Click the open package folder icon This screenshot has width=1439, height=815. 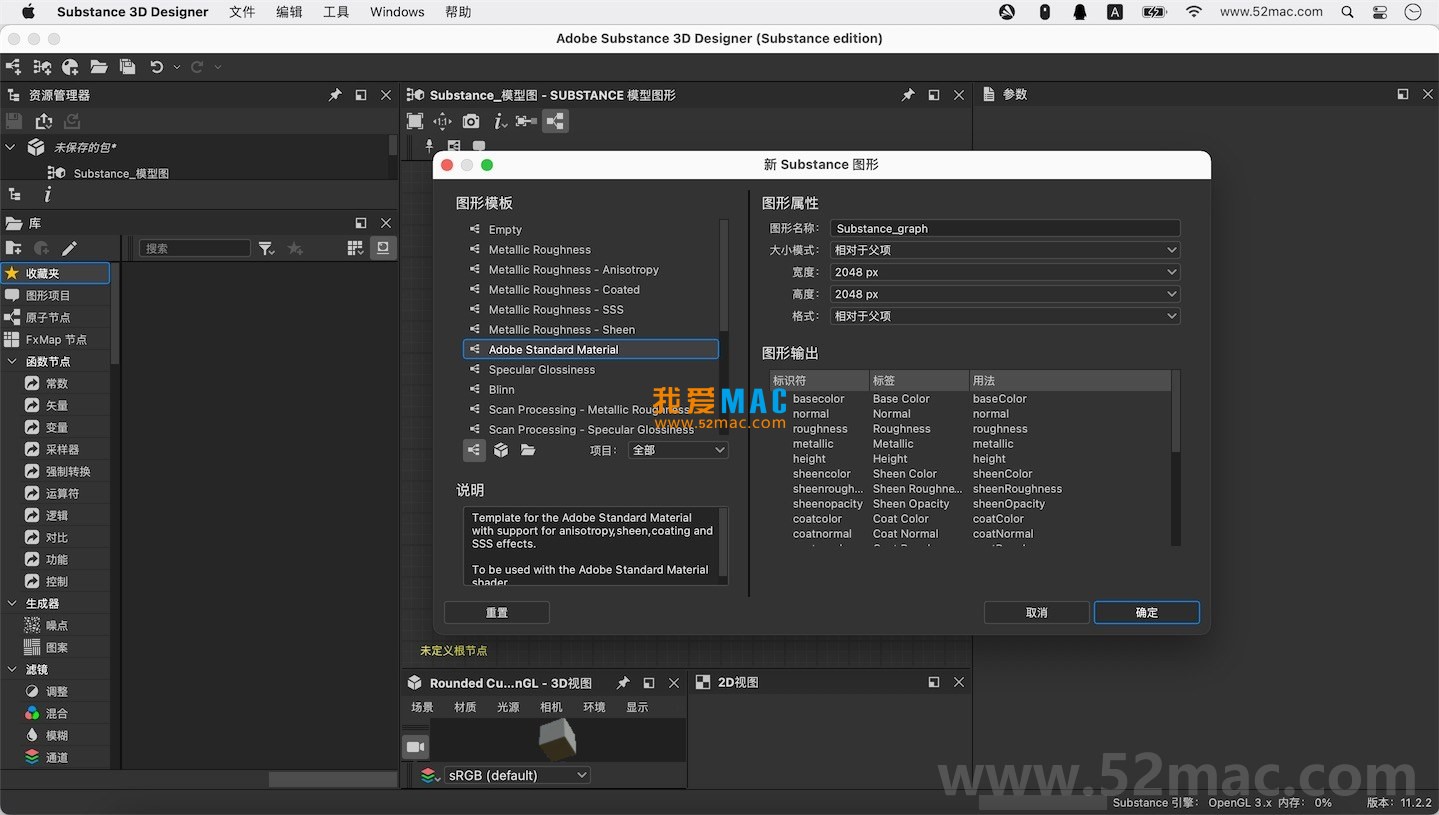coord(99,67)
